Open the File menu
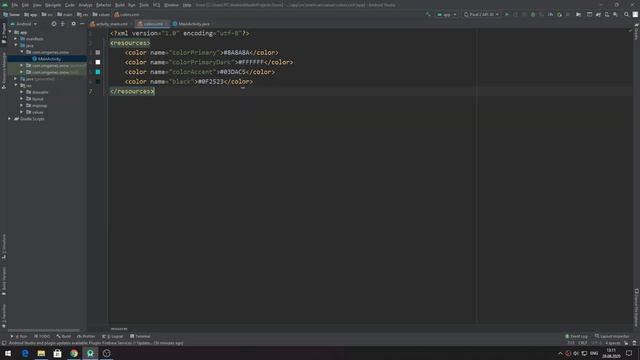Viewport: 640px width, 360px height. (x=15, y=5)
